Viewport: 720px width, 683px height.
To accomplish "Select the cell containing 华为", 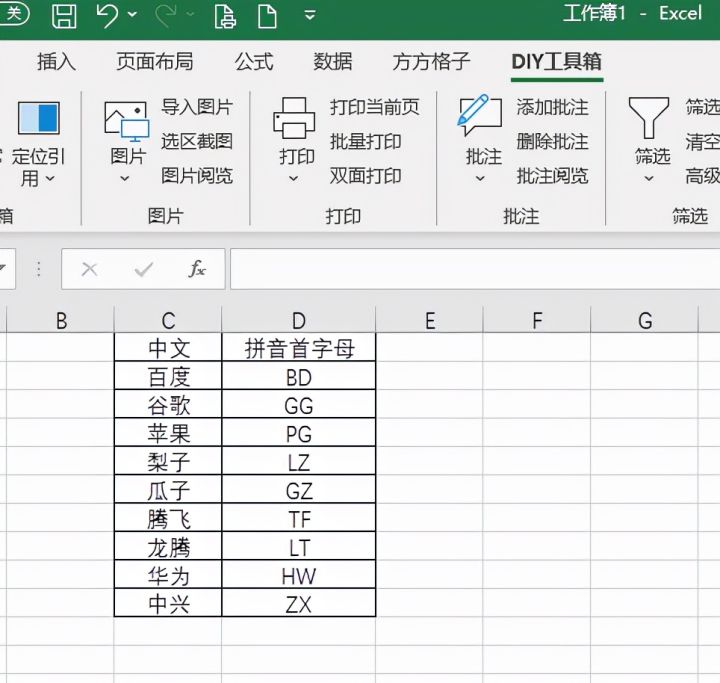I will pos(168,575).
